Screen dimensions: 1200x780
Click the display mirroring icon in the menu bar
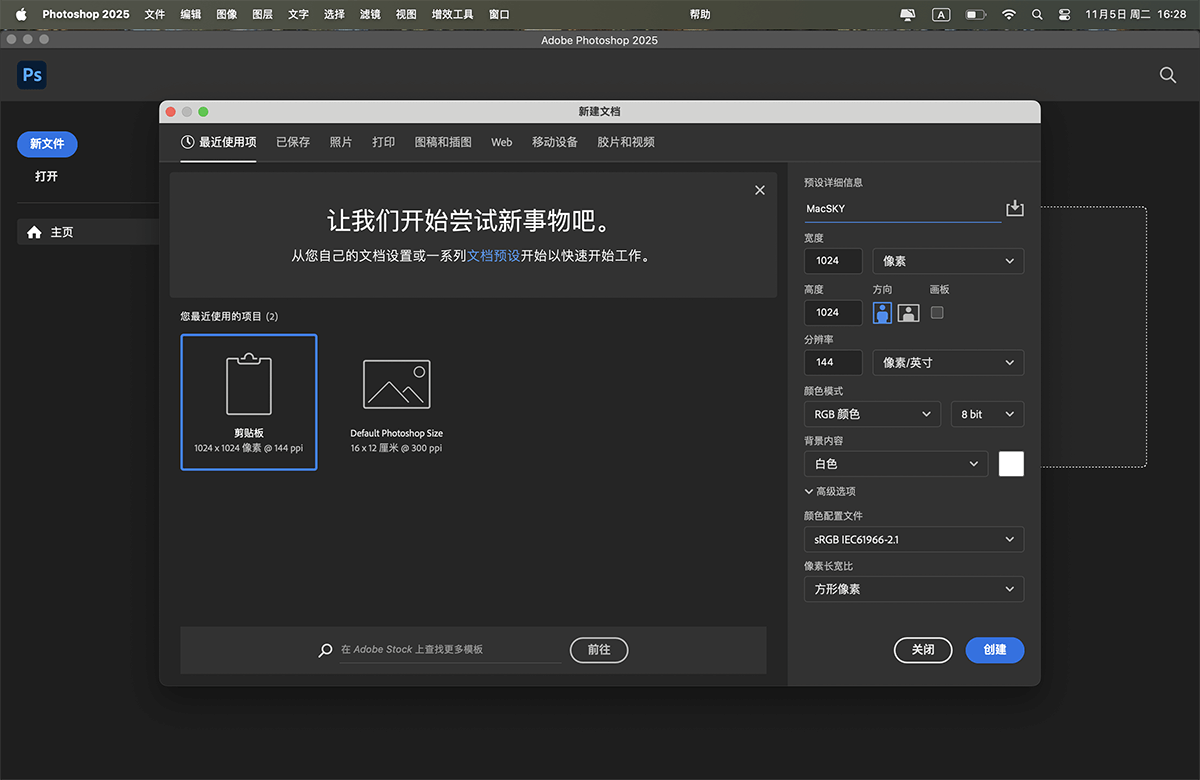tap(907, 15)
